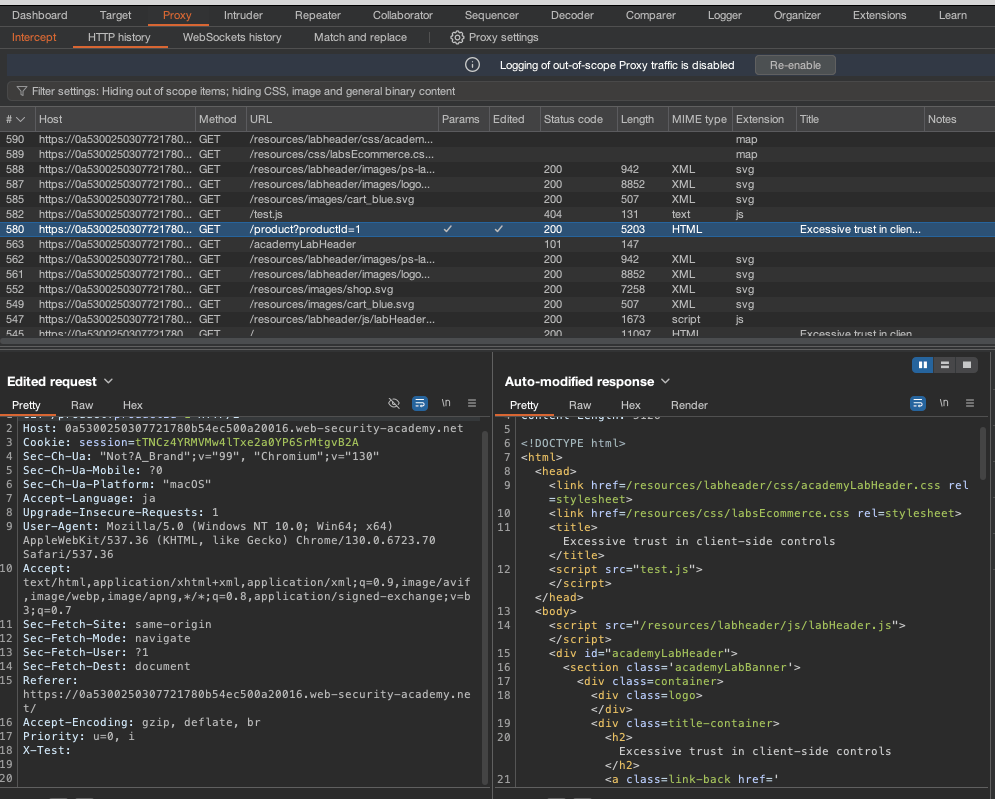This screenshot has height=799, width=995.
Task: Select side-by-side layout icon
Action: (923, 365)
